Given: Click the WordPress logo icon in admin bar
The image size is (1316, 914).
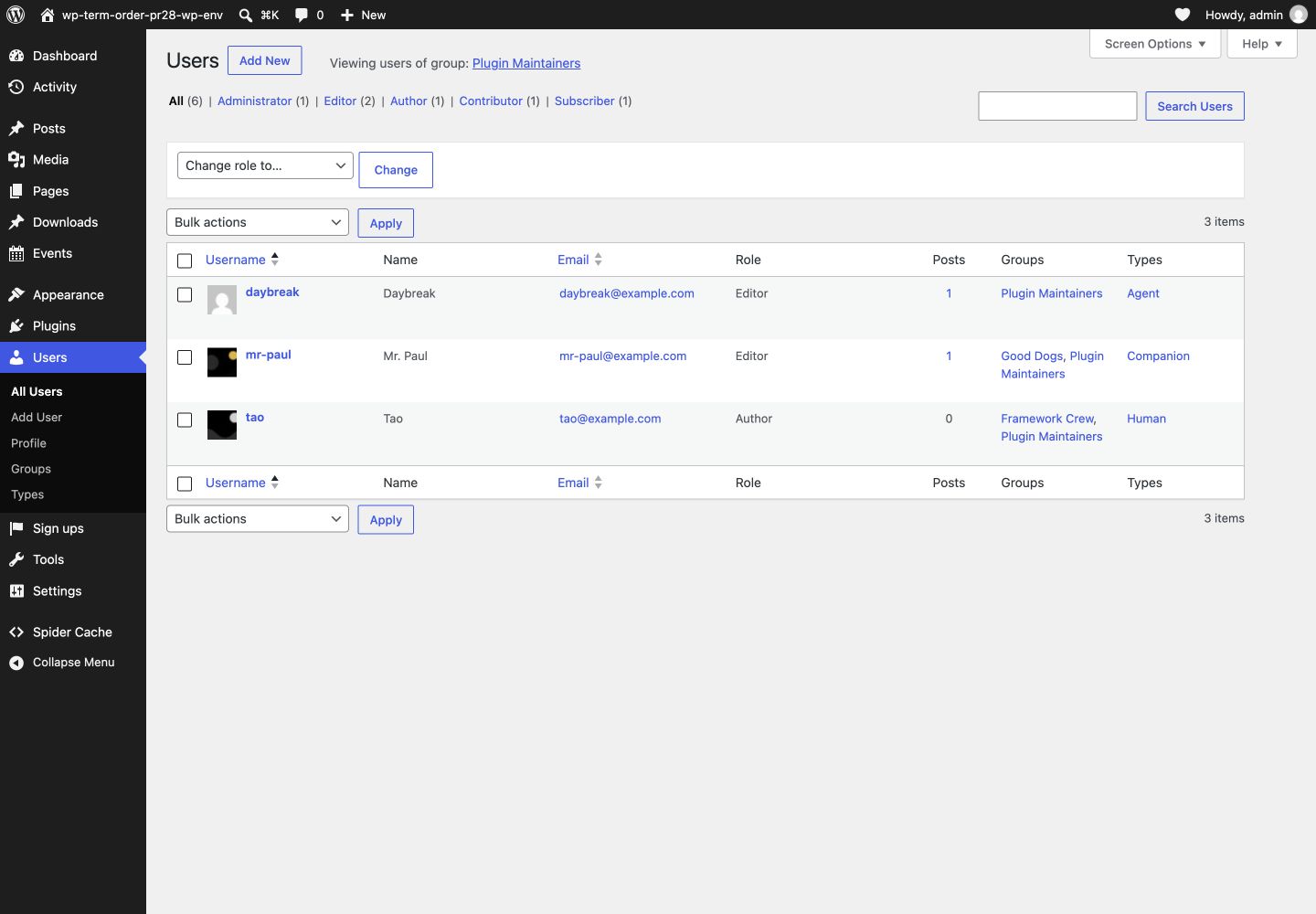Looking at the screenshot, I should point(16,15).
